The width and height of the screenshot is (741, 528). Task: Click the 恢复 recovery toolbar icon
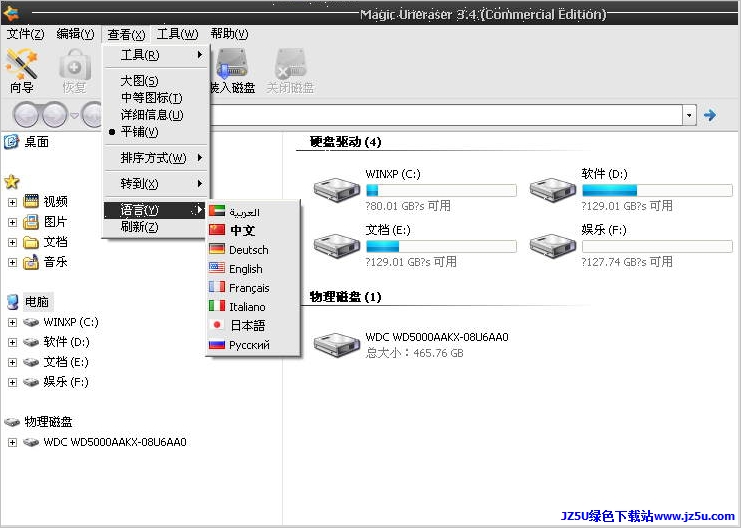click(x=75, y=65)
